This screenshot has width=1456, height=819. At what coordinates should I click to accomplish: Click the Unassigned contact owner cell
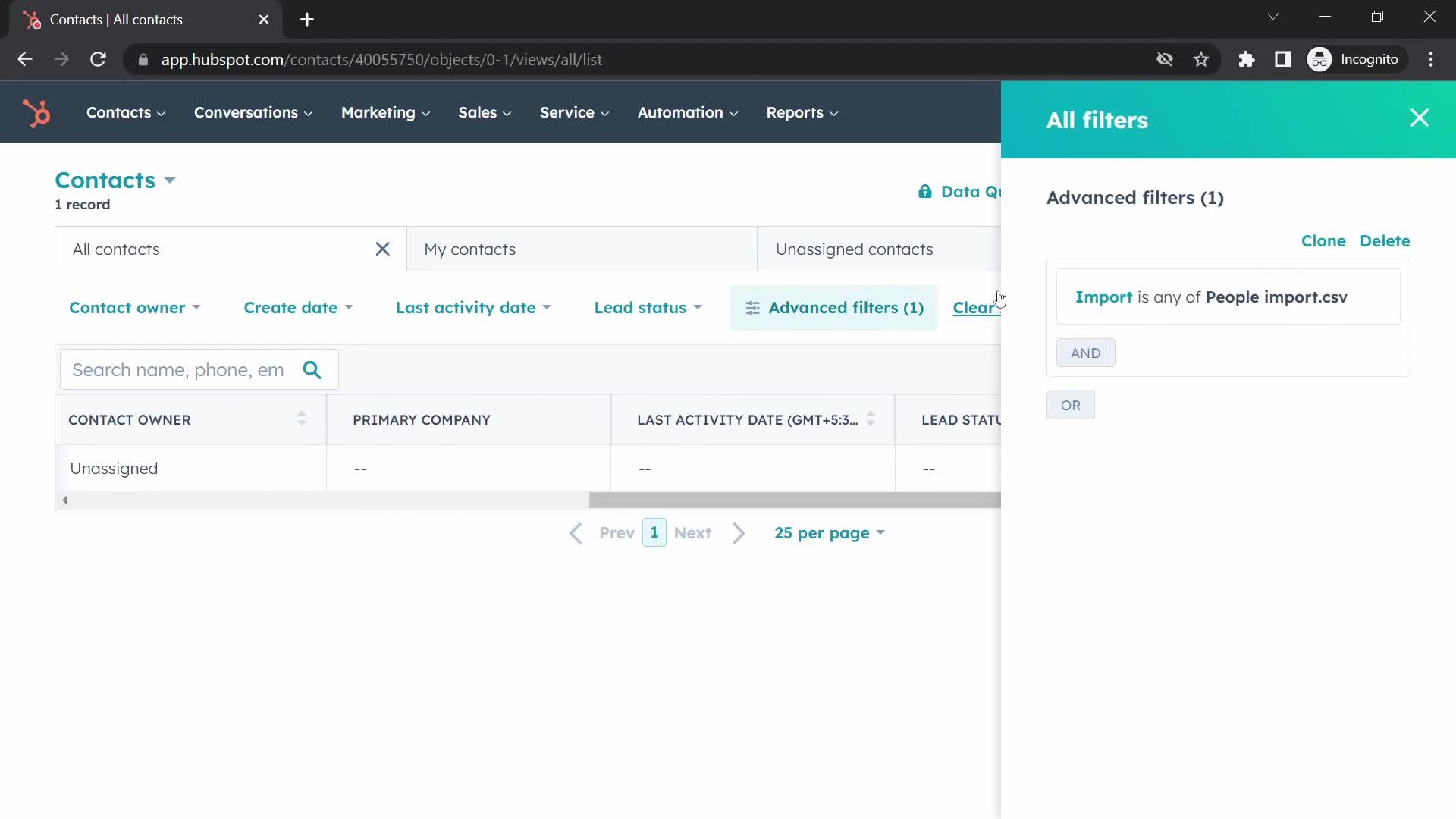click(x=190, y=469)
